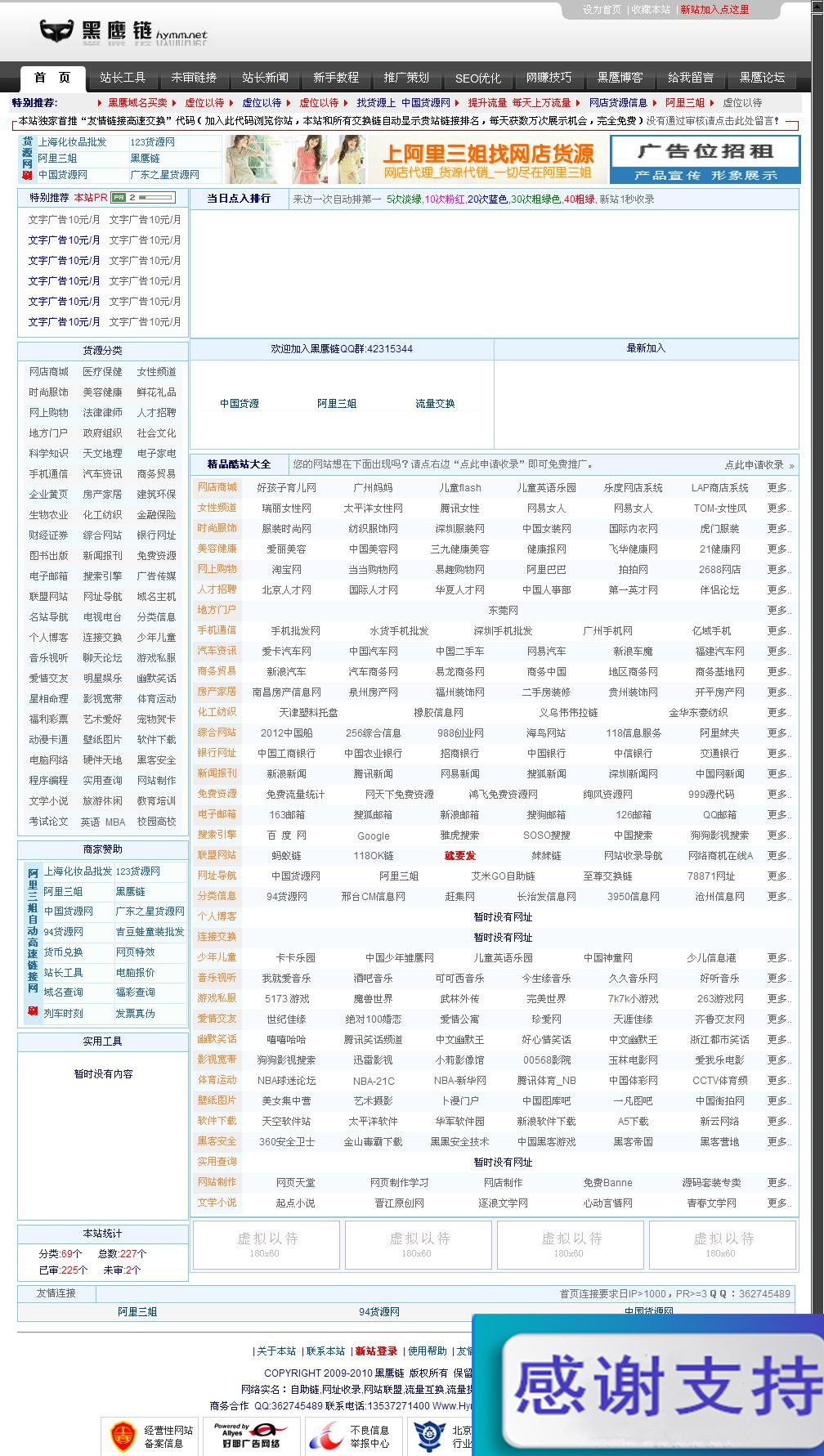Visit the 黑鹰论坛 navigation tab

point(762,78)
